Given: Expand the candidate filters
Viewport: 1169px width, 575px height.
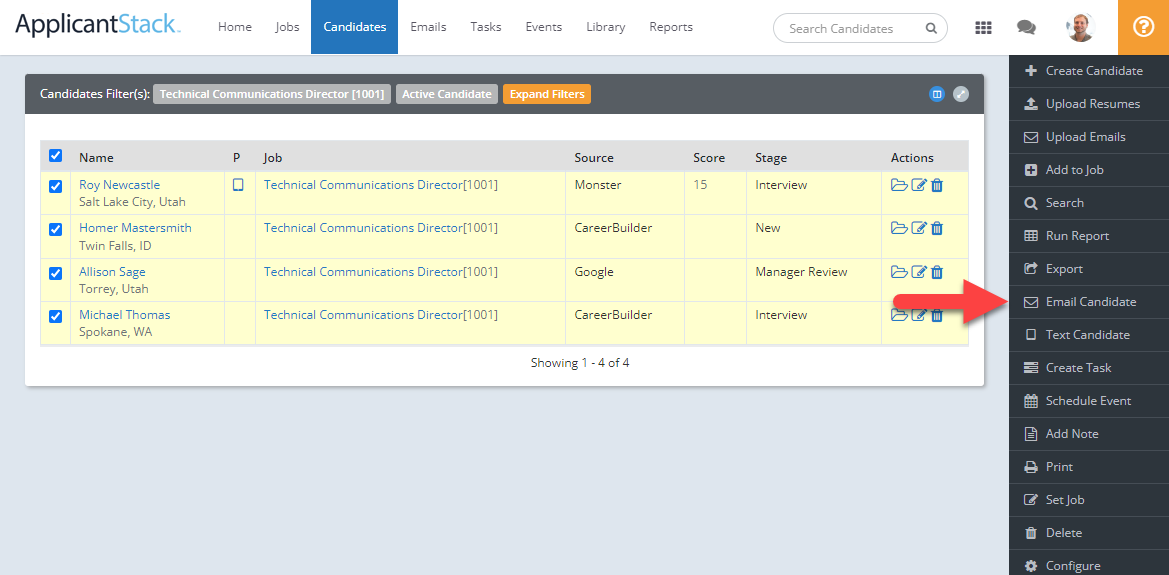Looking at the screenshot, I should coord(547,94).
